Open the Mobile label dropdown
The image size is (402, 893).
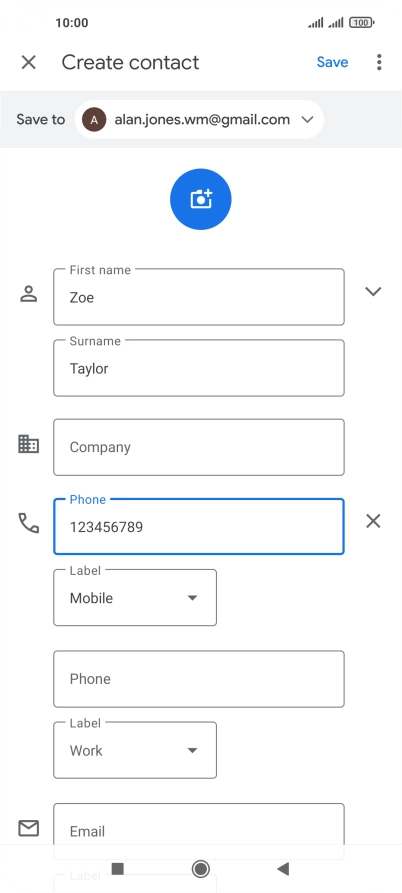click(x=135, y=597)
